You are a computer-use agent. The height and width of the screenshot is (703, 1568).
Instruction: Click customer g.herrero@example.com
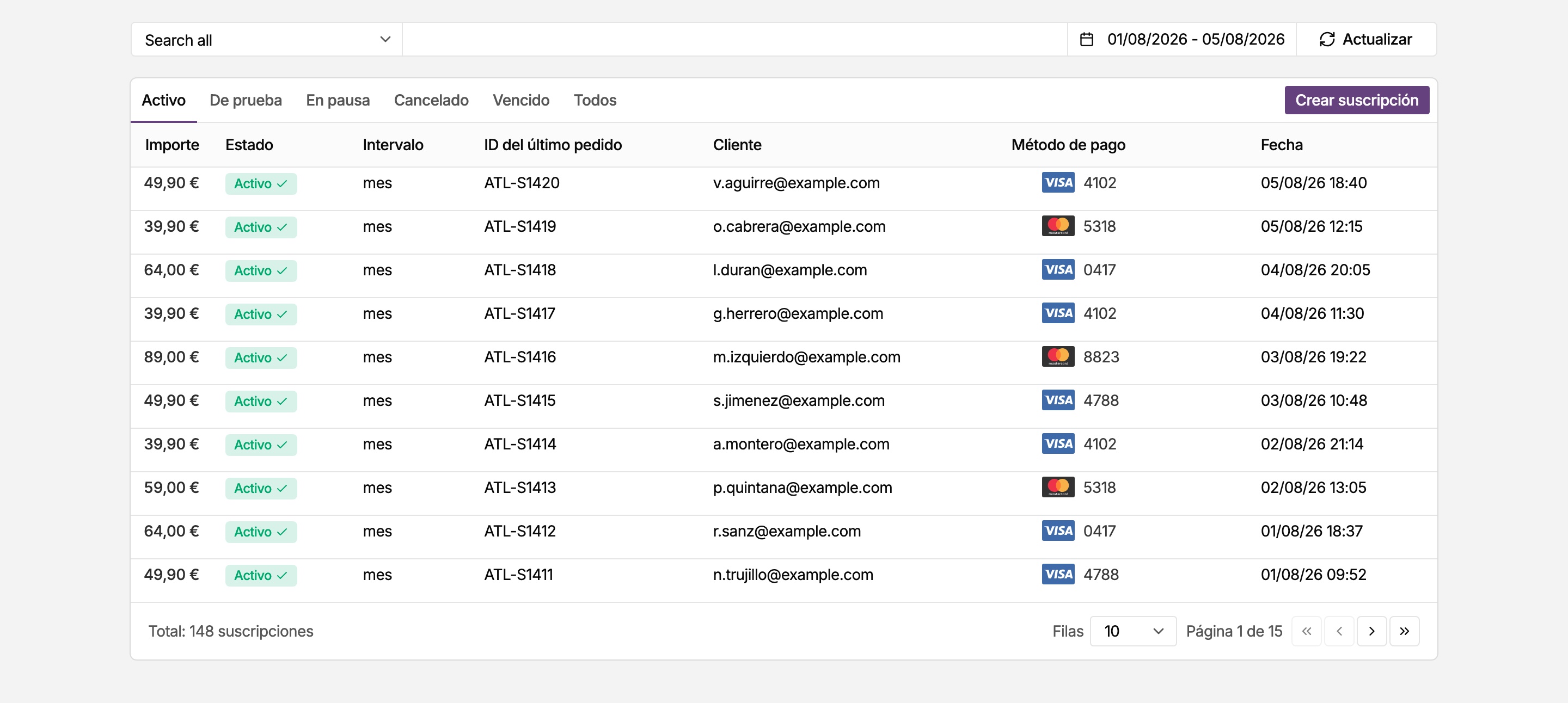(x=798, y=314)
